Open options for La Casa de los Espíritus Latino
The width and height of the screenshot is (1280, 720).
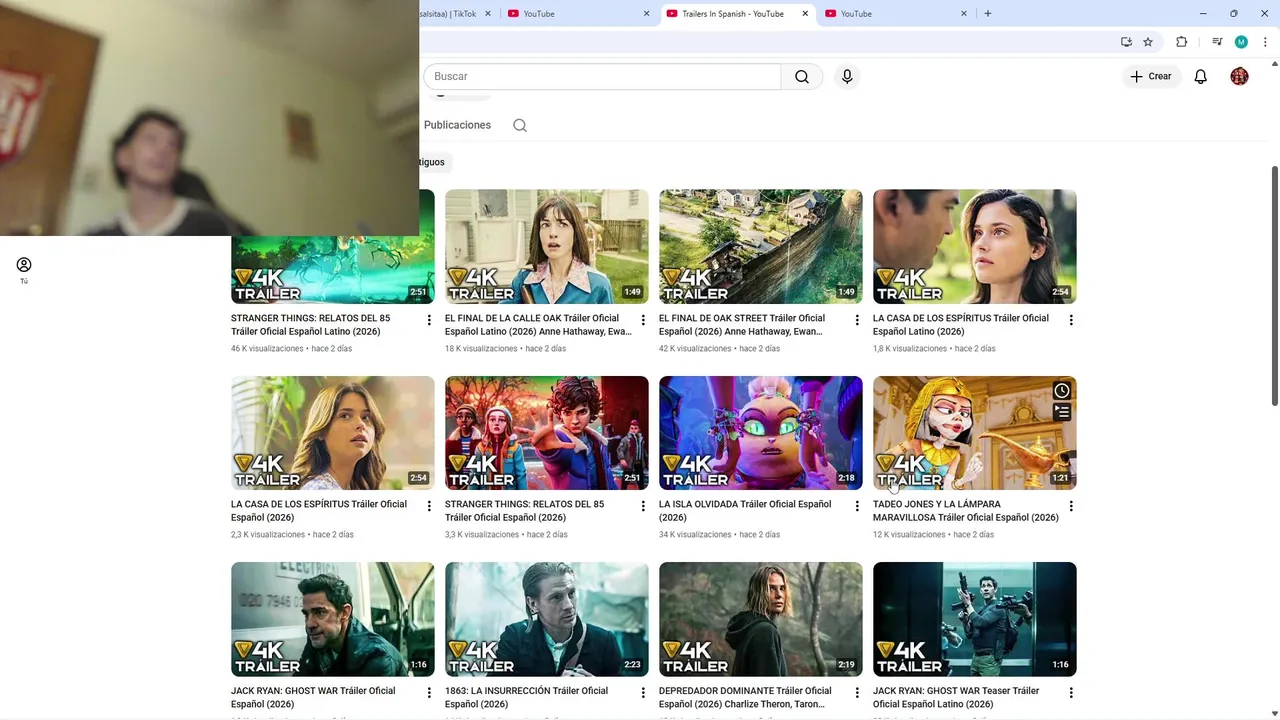click(x=1071, y=320)
